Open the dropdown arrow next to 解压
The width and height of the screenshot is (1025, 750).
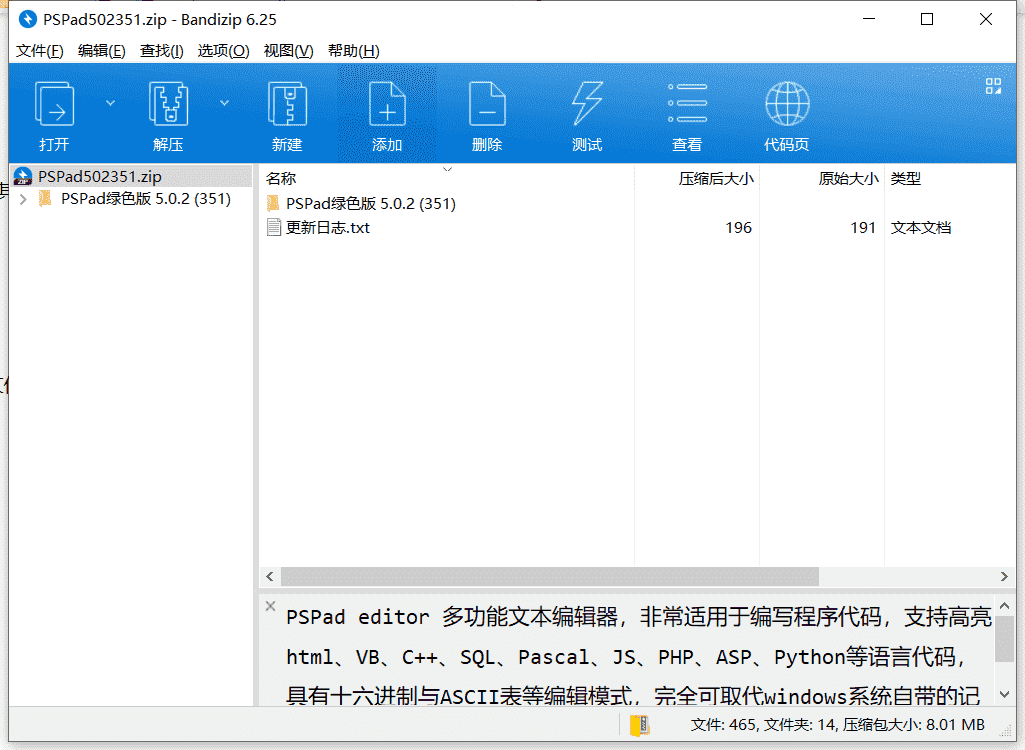pos(224,103)
